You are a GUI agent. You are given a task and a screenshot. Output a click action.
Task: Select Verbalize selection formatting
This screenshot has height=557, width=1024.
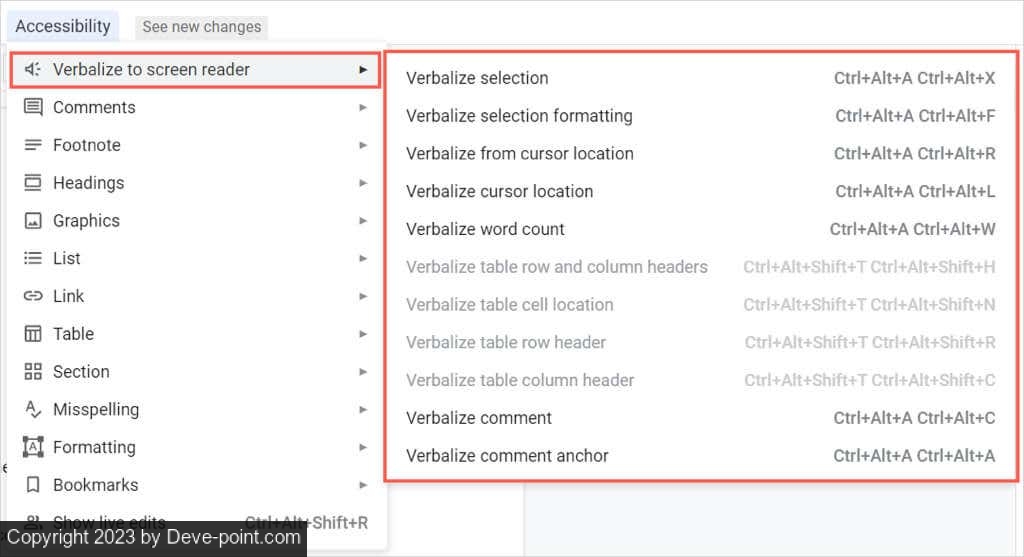[519, 116]
